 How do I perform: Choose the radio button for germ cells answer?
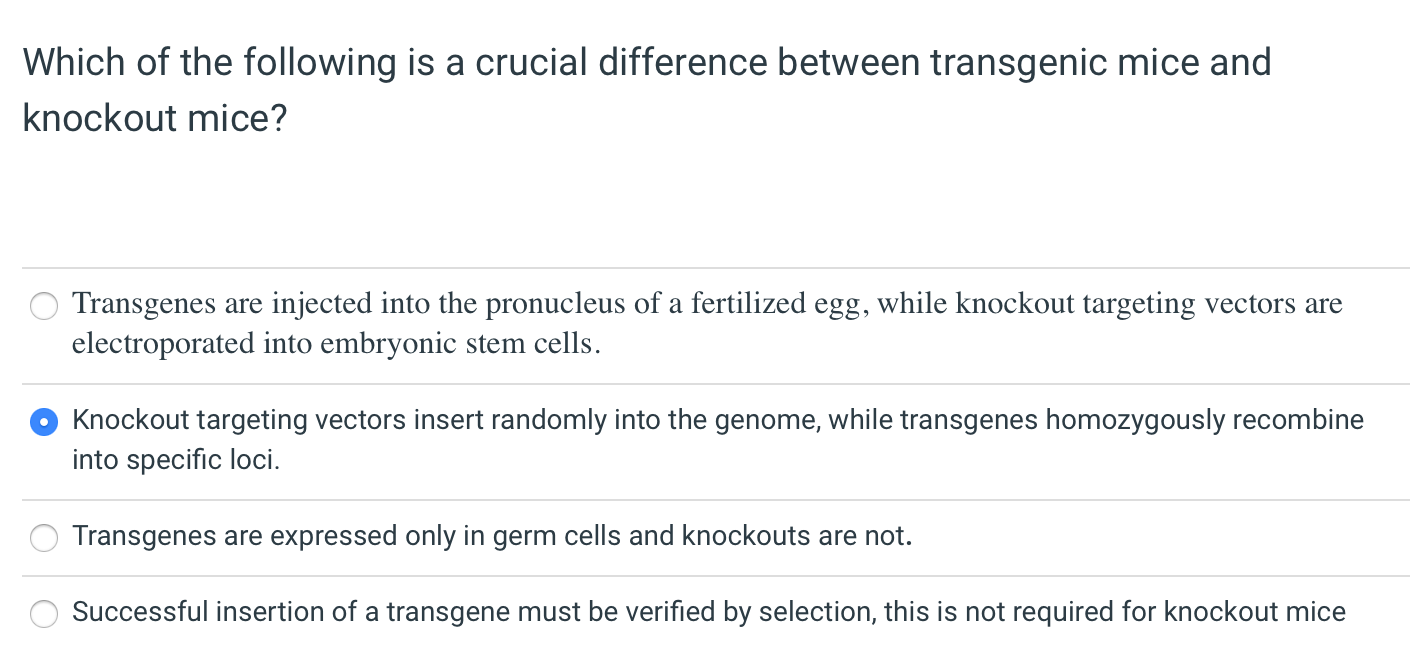coord(44,538)
